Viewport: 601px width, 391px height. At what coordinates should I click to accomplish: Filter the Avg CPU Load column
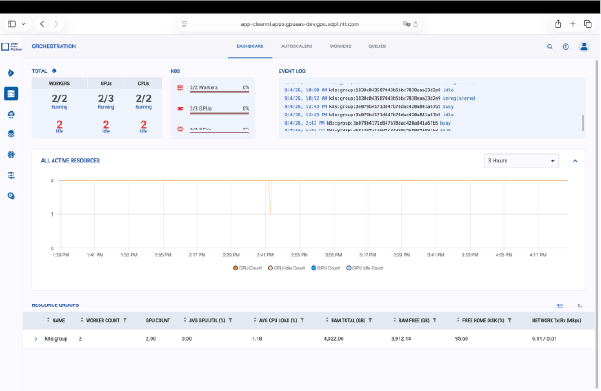coord(302,320)
